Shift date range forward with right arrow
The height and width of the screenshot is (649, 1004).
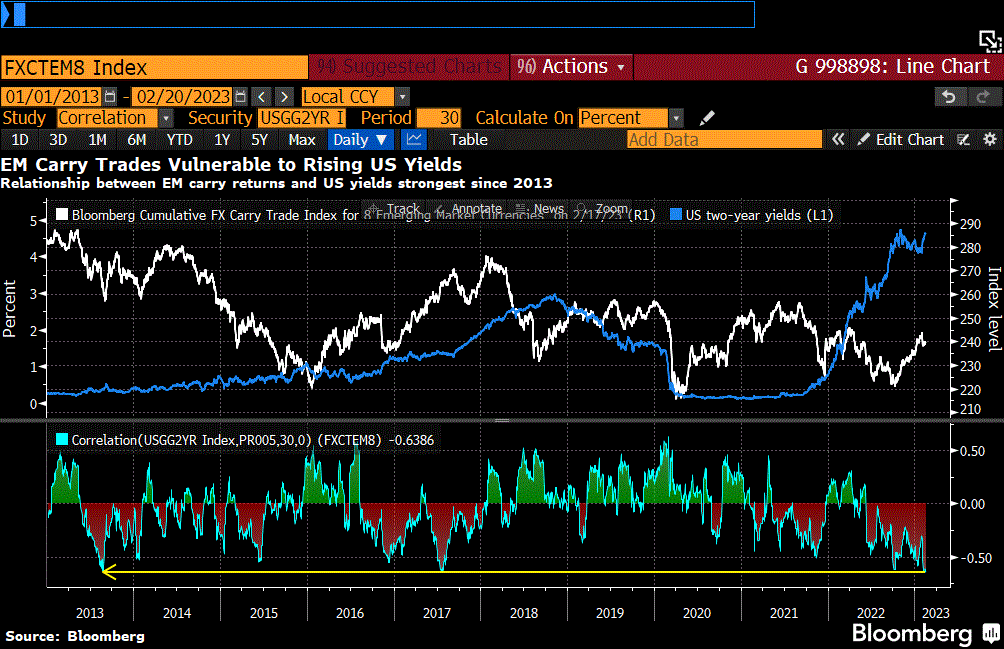[x=284, y=97]
